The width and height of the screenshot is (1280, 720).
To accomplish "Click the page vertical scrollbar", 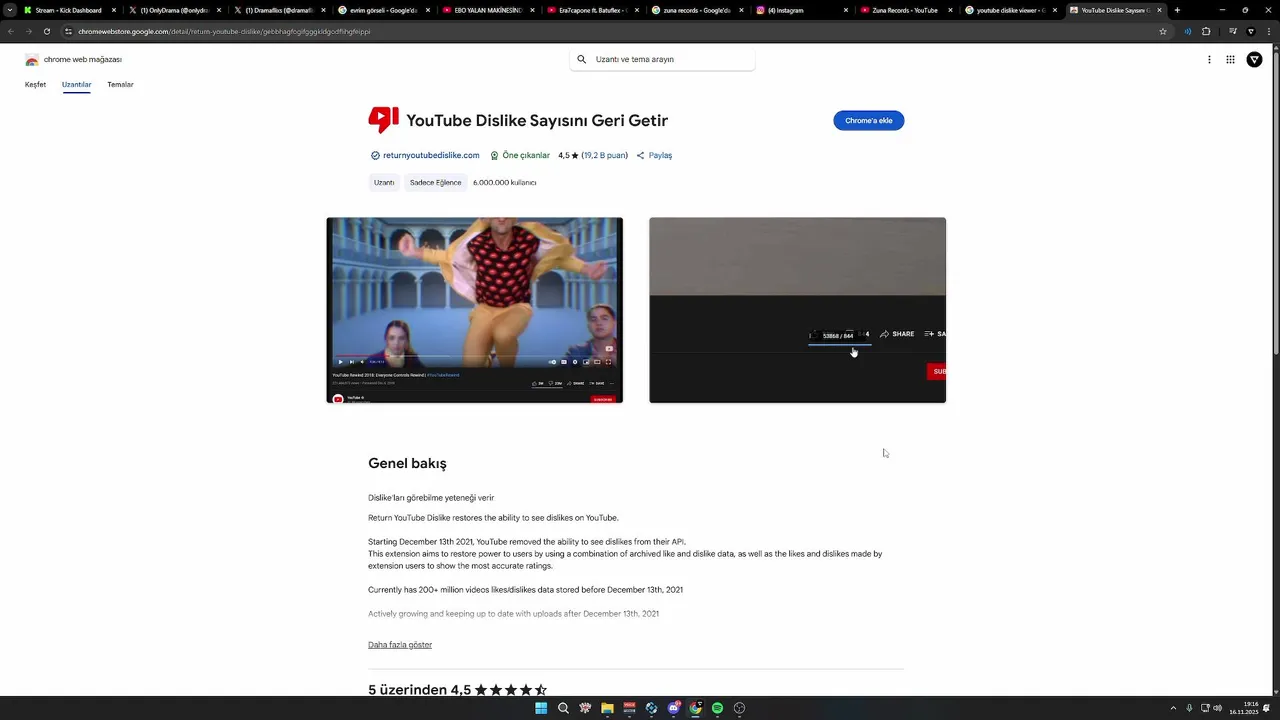I will click(x=1275, y=200).
